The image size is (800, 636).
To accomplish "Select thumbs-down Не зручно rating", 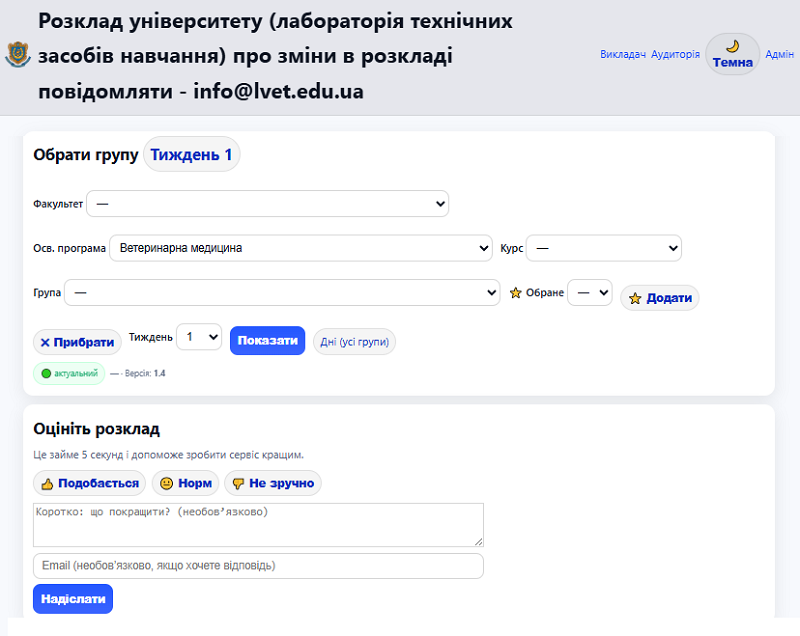I will click(x=272, y=484).
